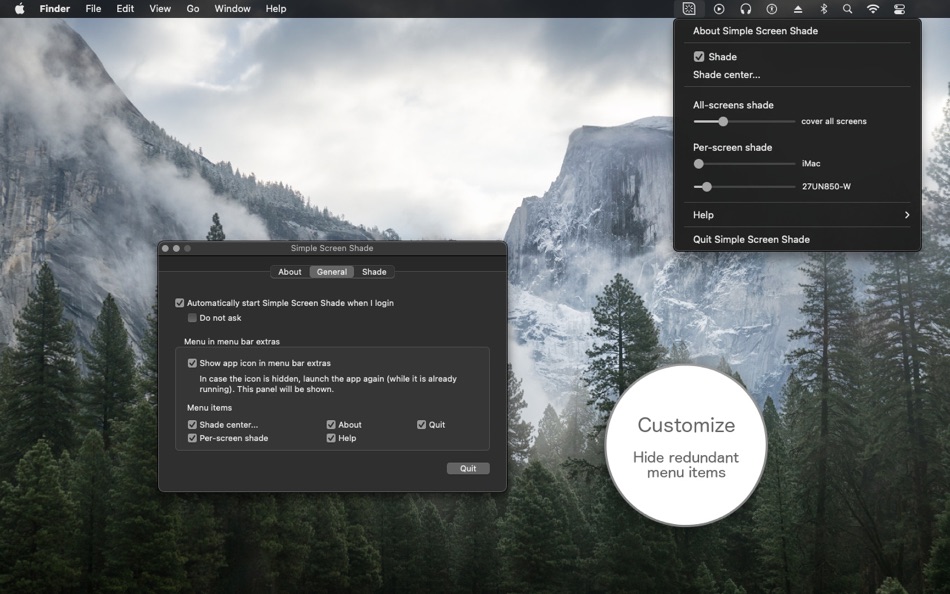Open the Bluetooth menu bar icon
950x594 pixels.
pyautogui.click(x=823, y=8)
